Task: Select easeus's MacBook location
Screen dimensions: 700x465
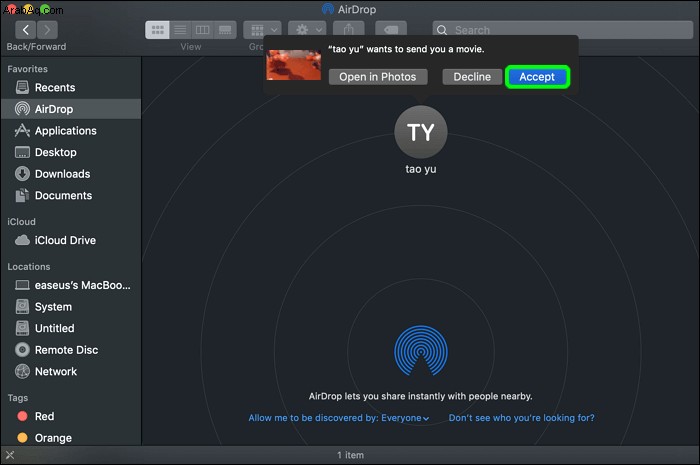Action: click(71, 285)
